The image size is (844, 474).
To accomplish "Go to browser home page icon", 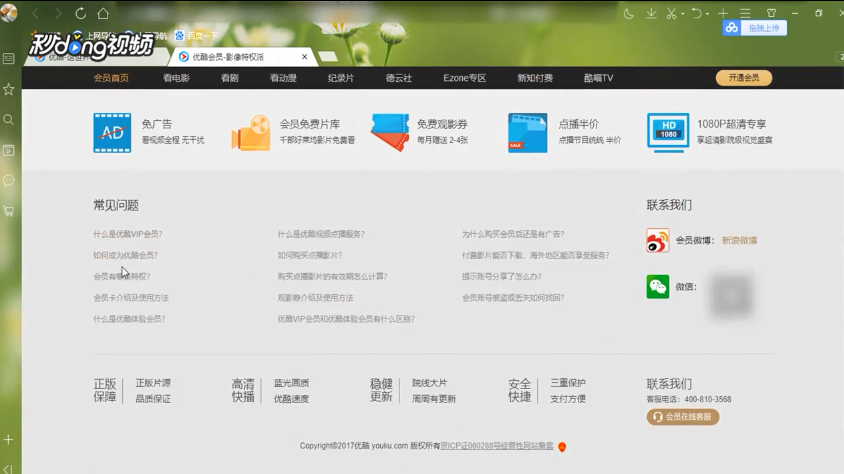I will coord(103,13).
